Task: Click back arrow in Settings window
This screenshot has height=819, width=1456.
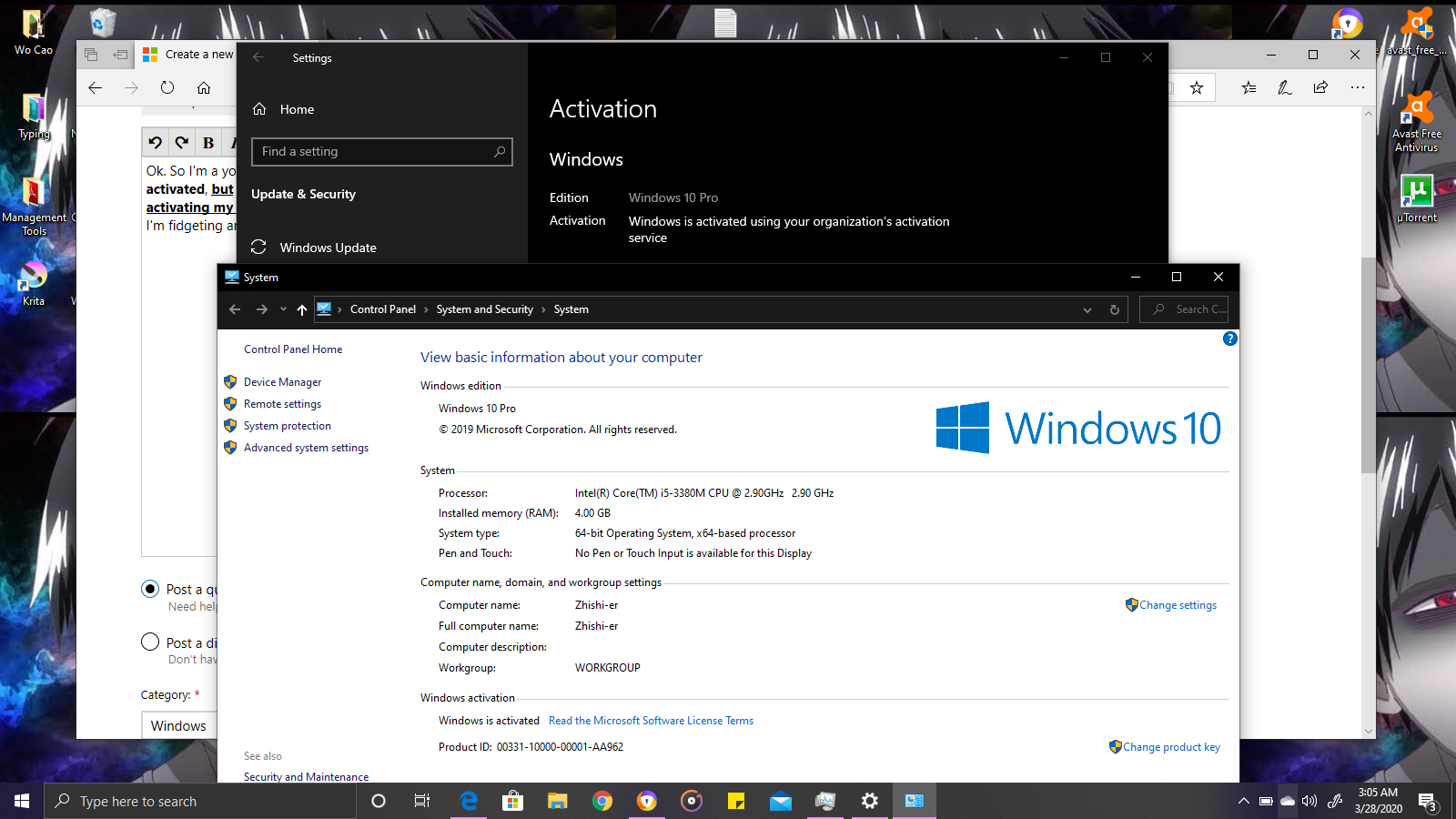Action: [258, 57]
